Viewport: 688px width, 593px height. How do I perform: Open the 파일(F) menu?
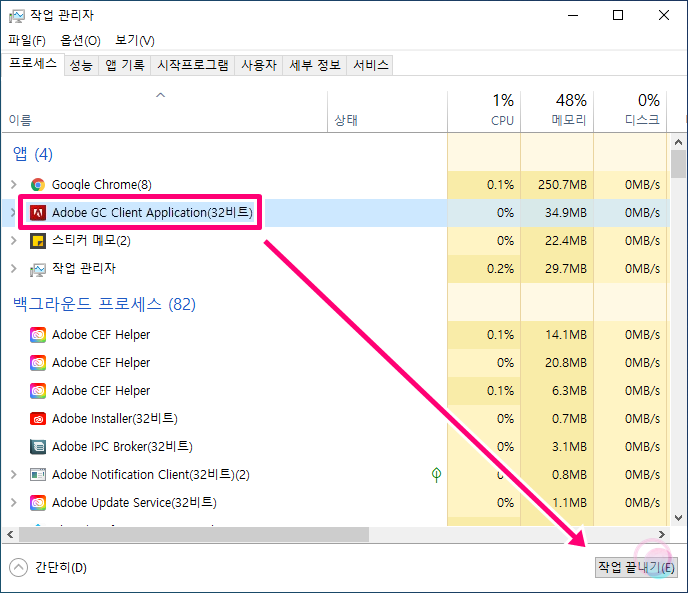27,41
